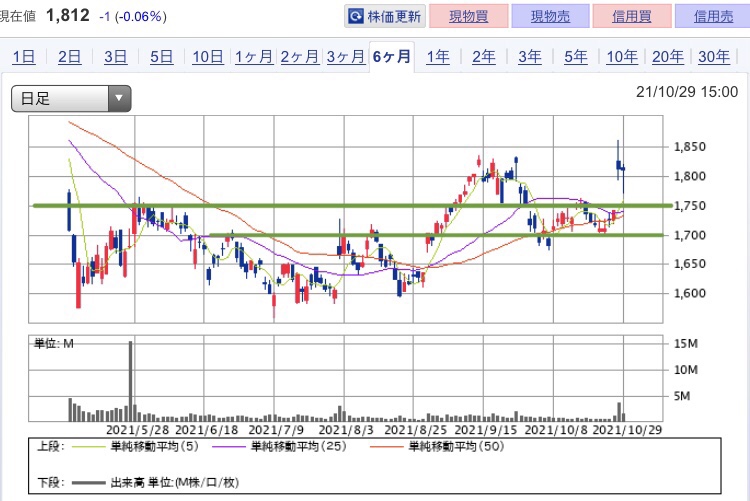750x501 pixels.
Task: Switch chart to 2ヶ月 period
Action: (x=299, y=56)
